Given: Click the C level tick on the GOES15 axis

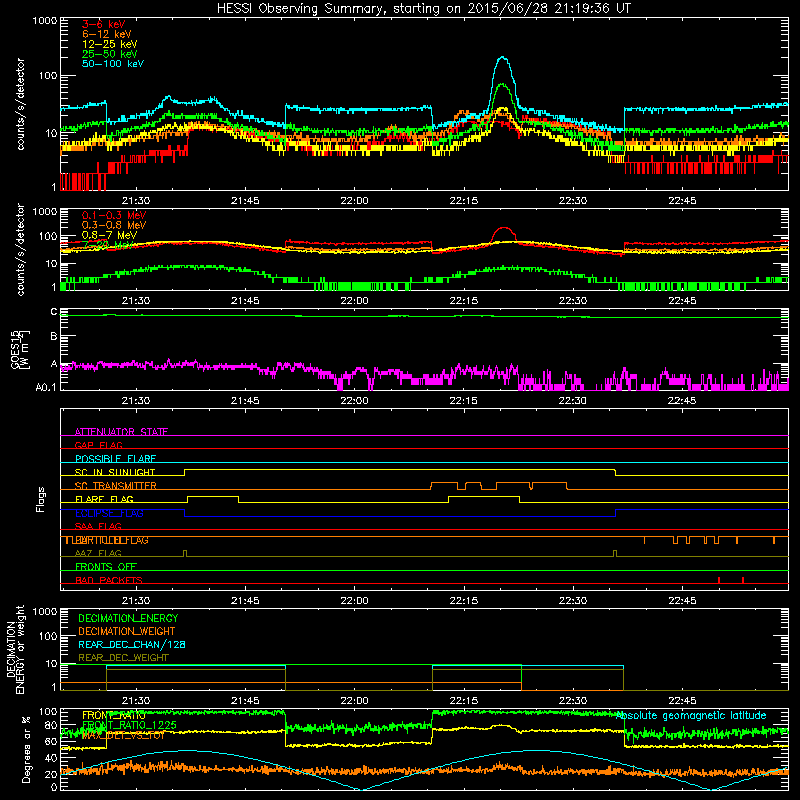Looking at the screenshot, I should tap(54, 311).
